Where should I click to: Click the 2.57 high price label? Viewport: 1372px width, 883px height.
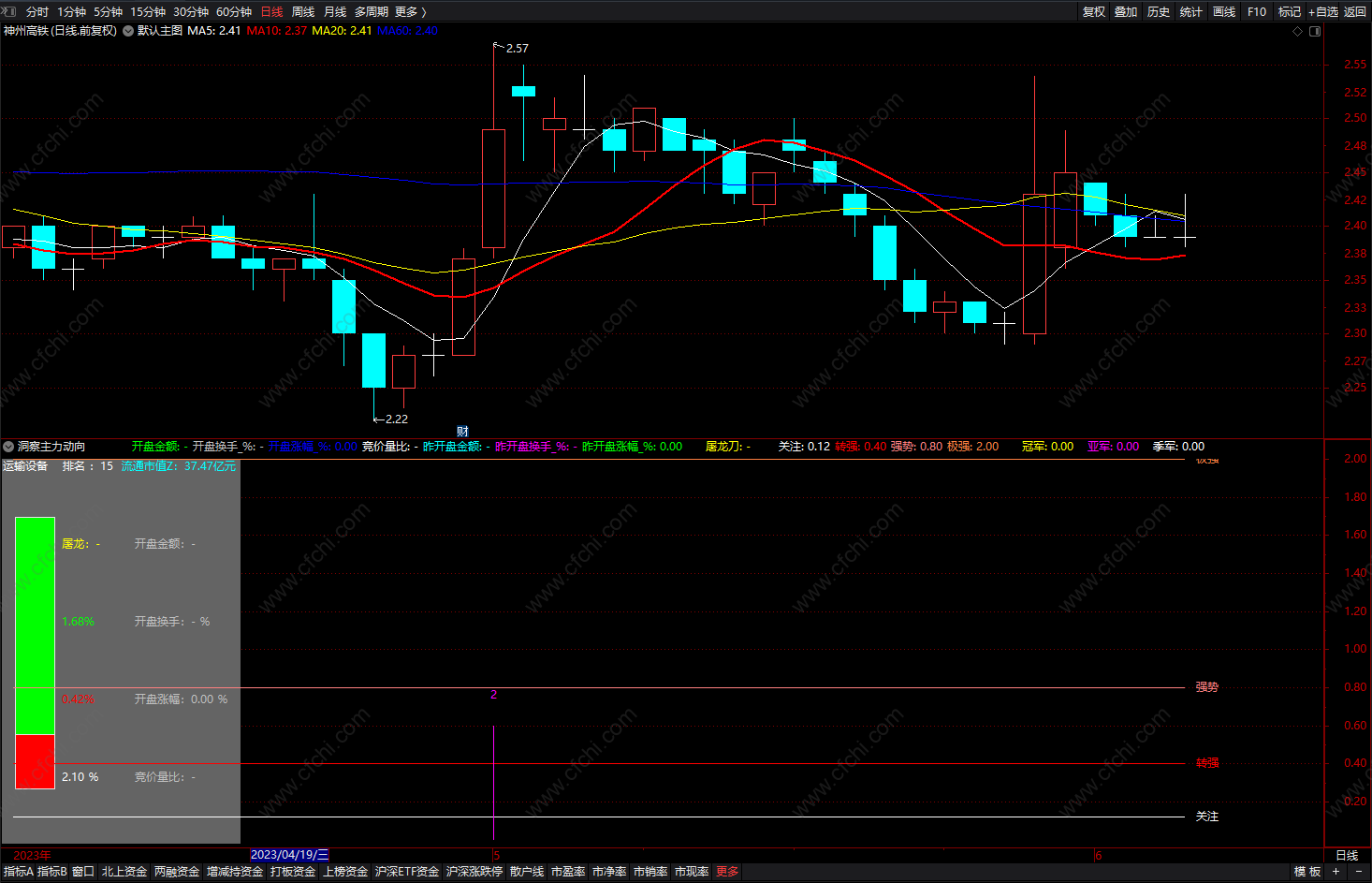click(517, 48)
